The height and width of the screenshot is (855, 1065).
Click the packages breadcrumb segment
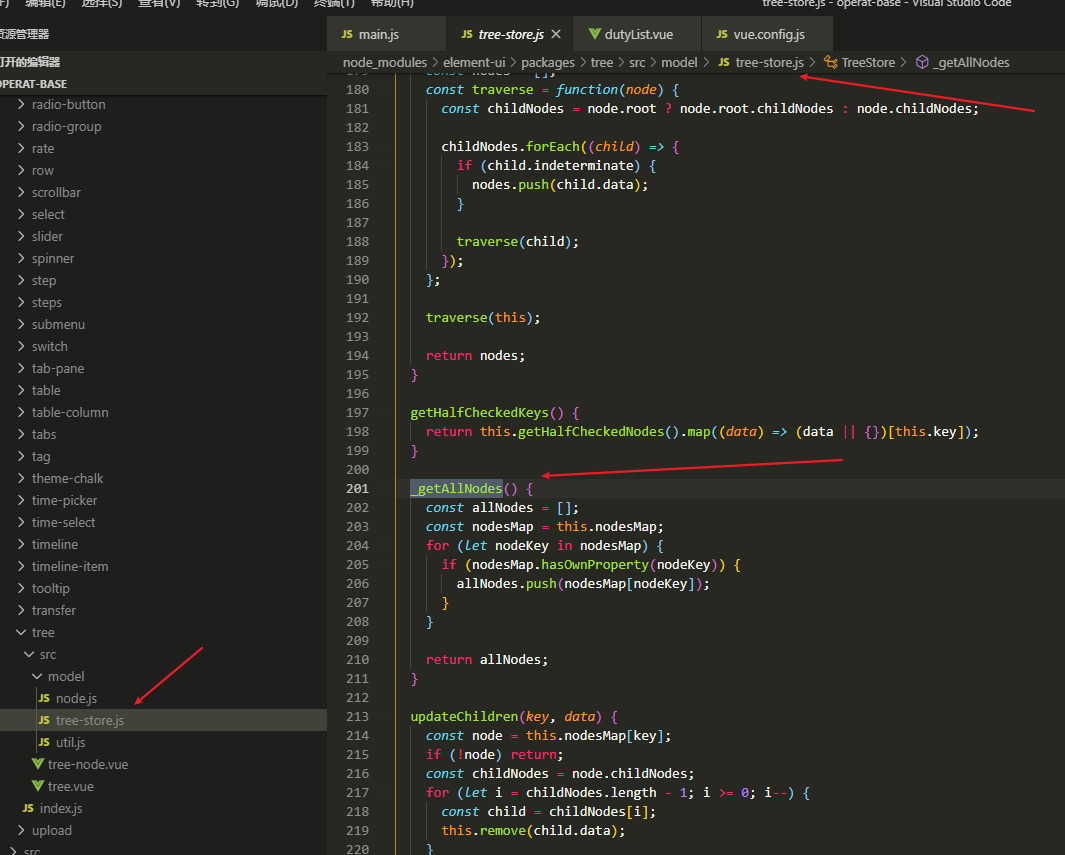pyautogui.click(x=547, y=62)
